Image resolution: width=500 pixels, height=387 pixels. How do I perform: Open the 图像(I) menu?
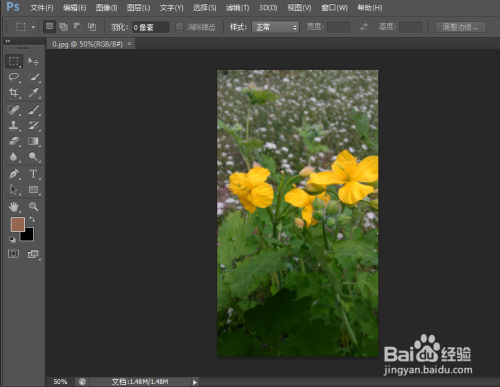click(x=106, y=8)
